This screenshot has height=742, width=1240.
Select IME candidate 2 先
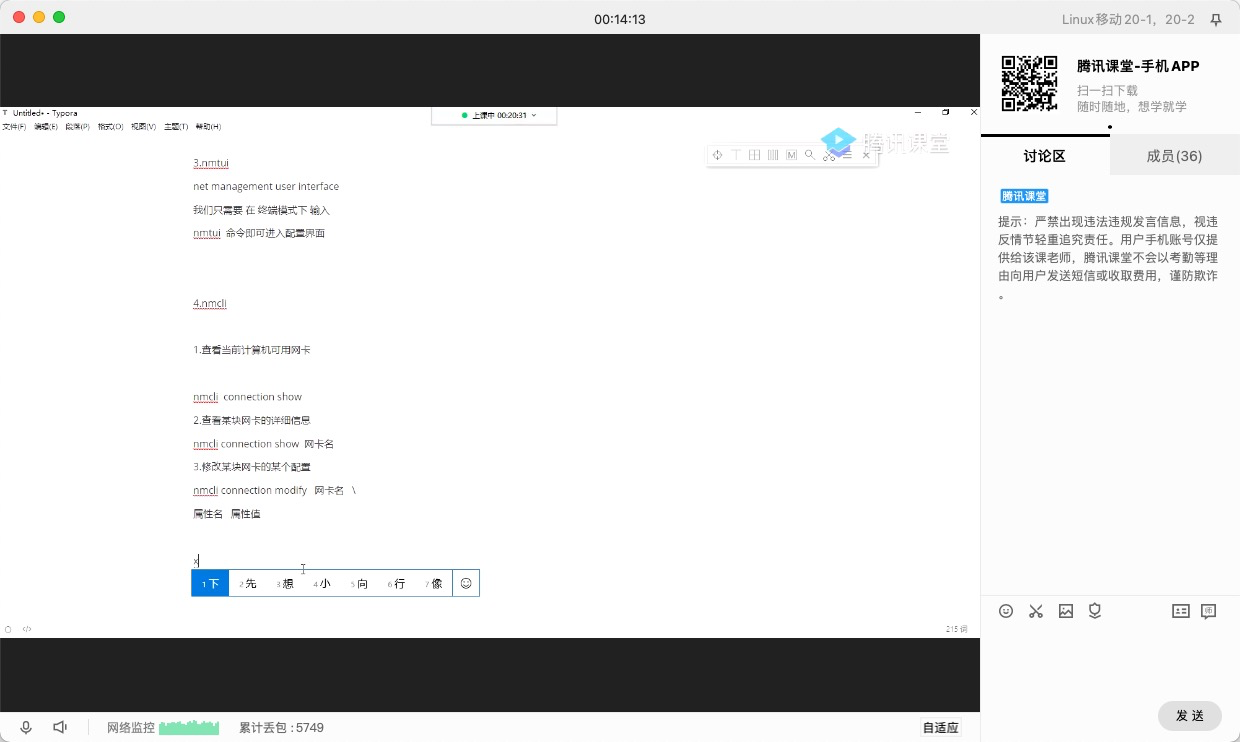coord(248,583)
